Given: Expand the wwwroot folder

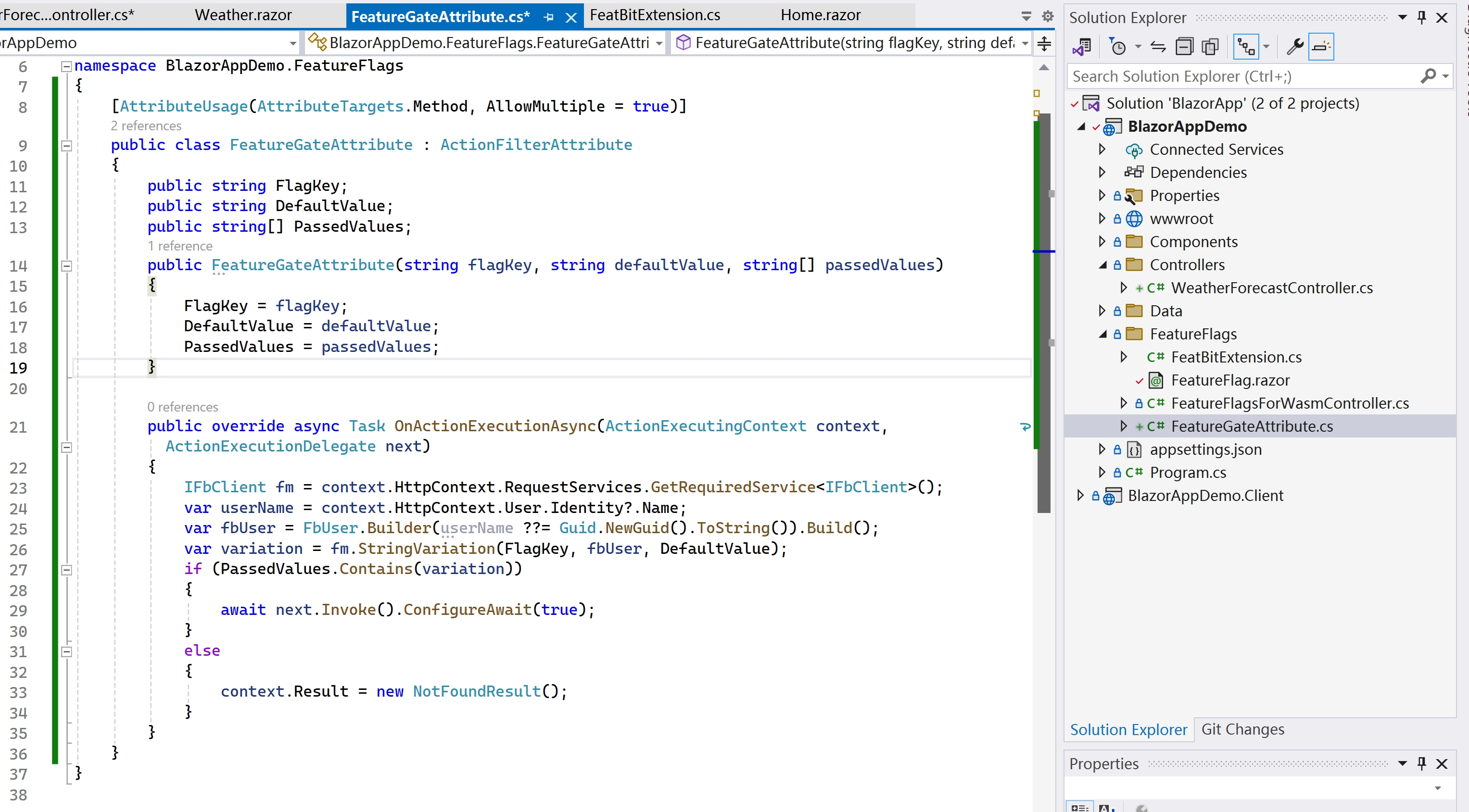Looking at the screenshot, I should tap(1102, 218).
